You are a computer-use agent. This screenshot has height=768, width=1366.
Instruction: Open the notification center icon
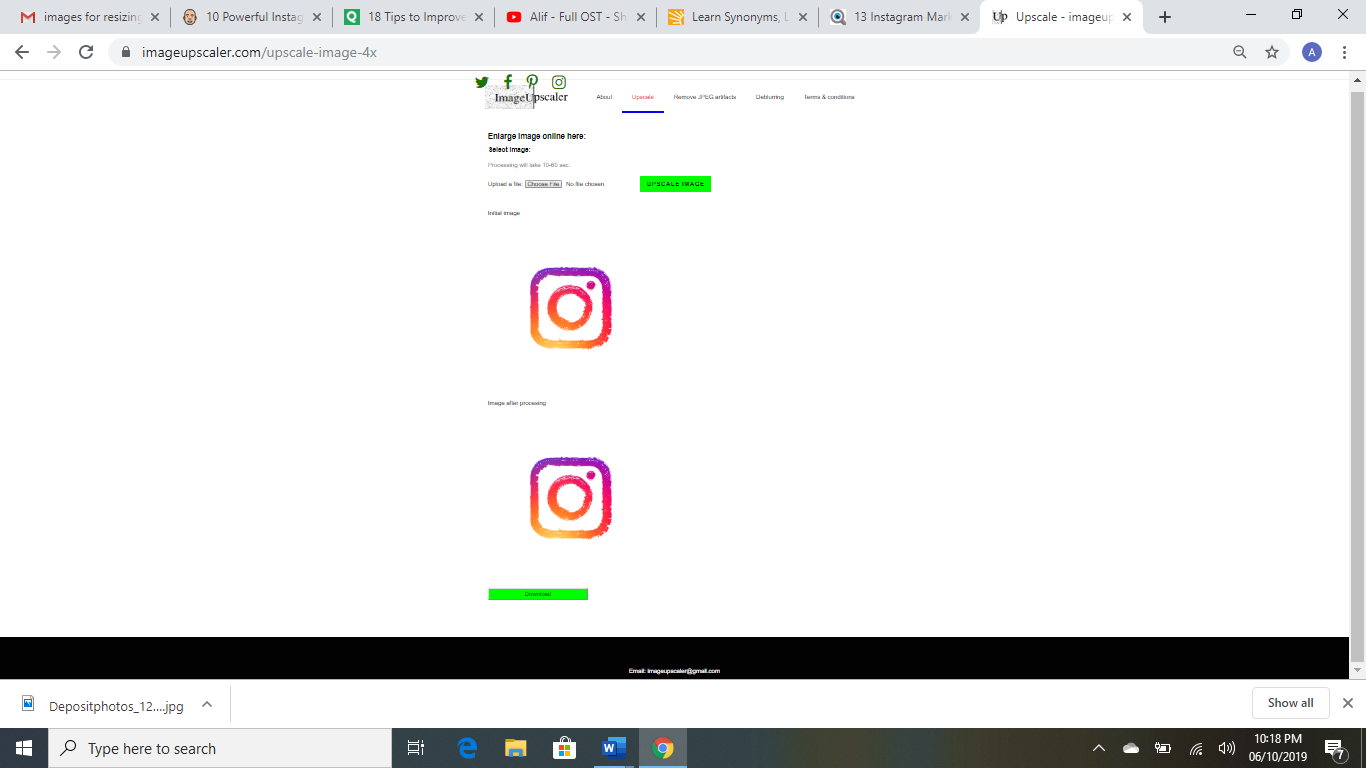(1334, 748)
